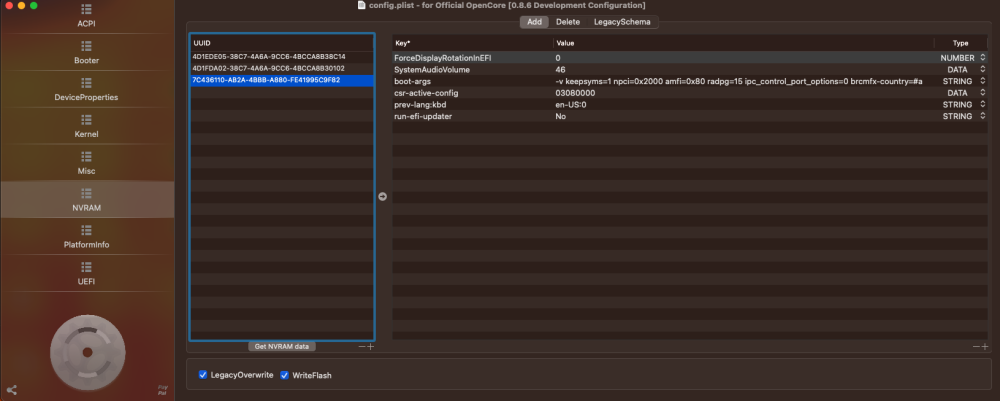The width and height of the screenshot is (1000, 401).
Task: Select the NVRAM section in sidebar
Action: tap(87, 200)
